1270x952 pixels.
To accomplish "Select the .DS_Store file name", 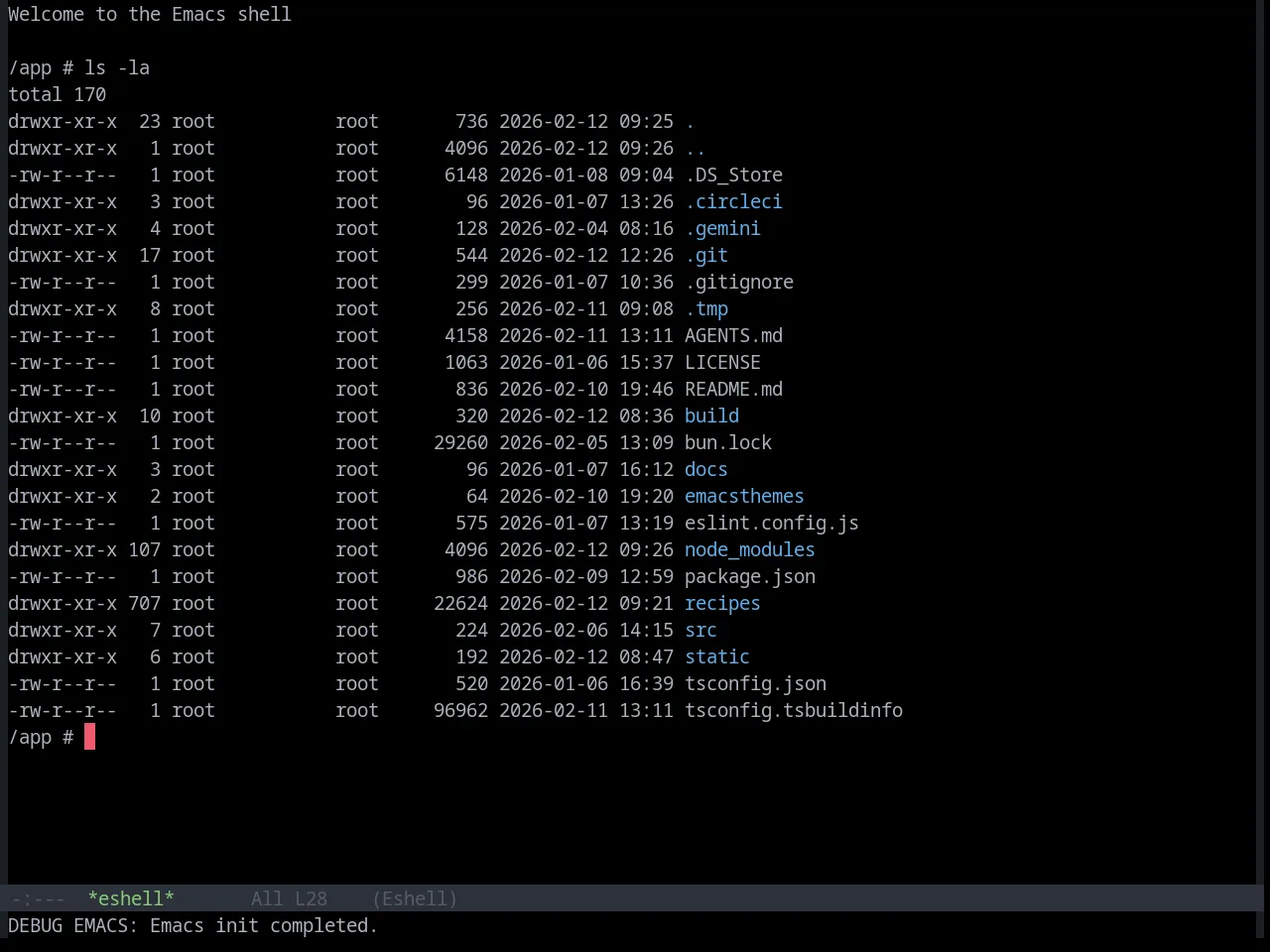I will click(733, 175).
